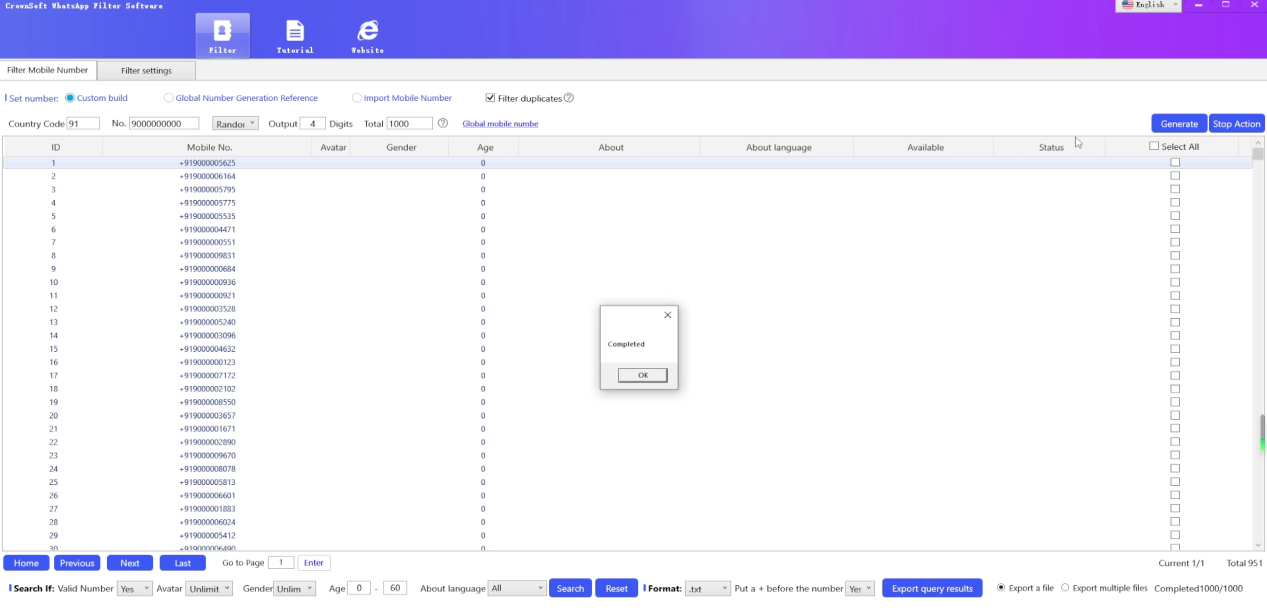This screenshot has width=1267, height=613.
Task: Click OK in the Completed dialog
Action: pos(642,375)
